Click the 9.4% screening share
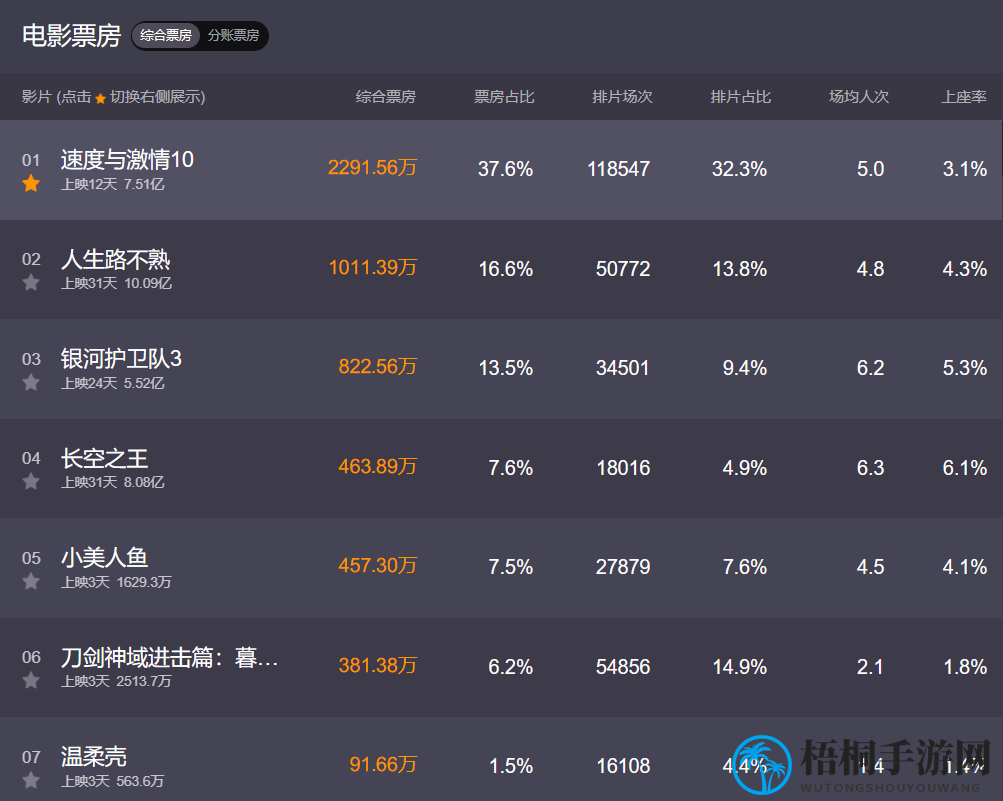The height and width of the screenshot is (801, 1003). pyautogui.click(x=745, y=368)
